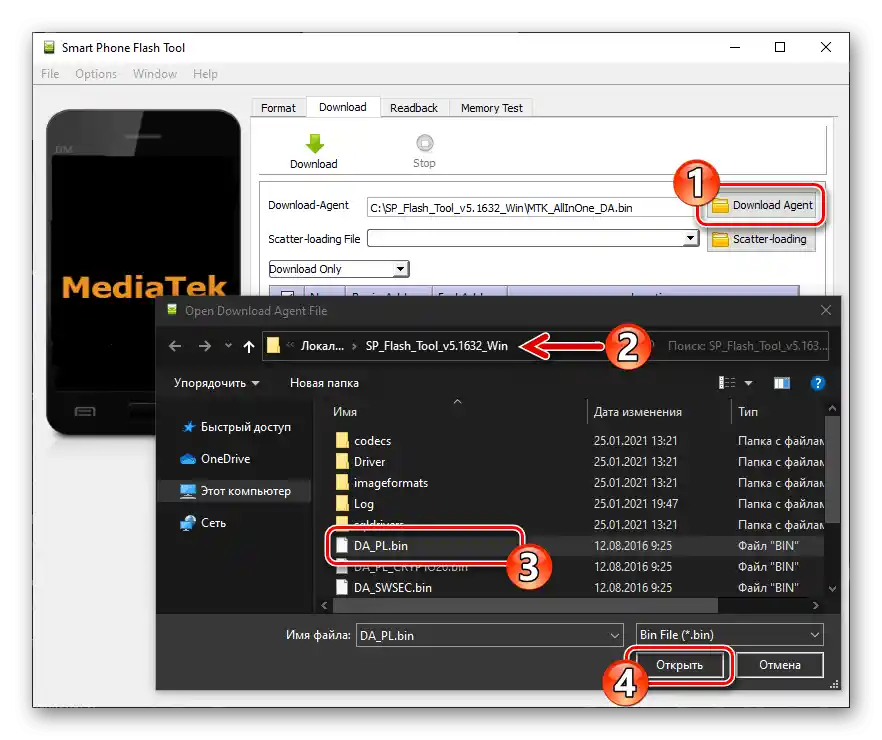Screen dimensions: 882x740
Task: Click the Download-Agent path field
Action: tap(530, 207)
